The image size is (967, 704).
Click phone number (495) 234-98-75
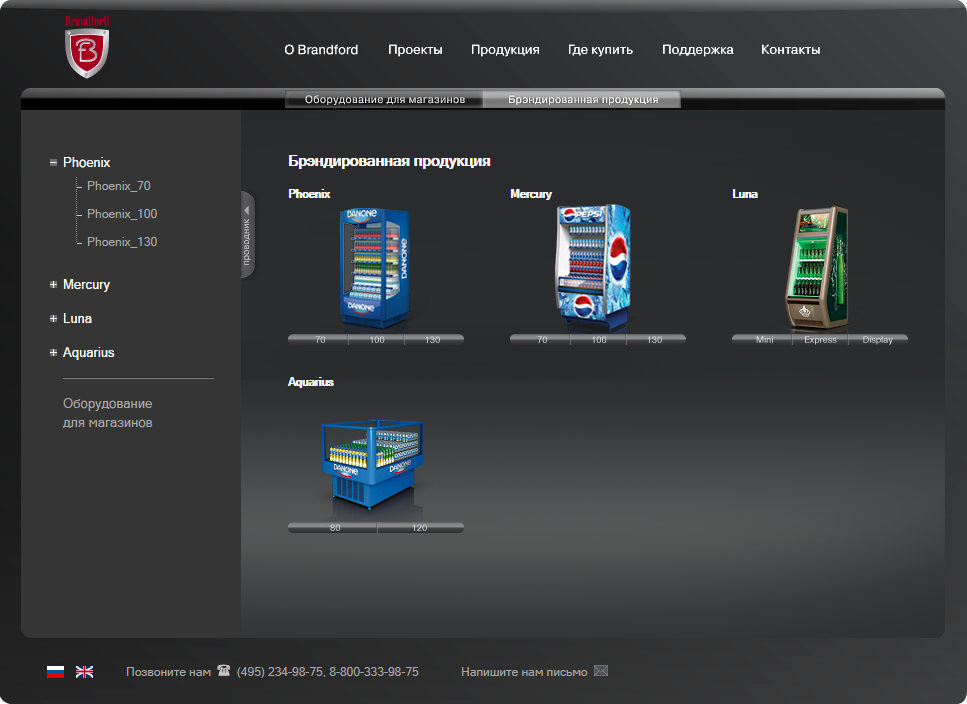279,672
